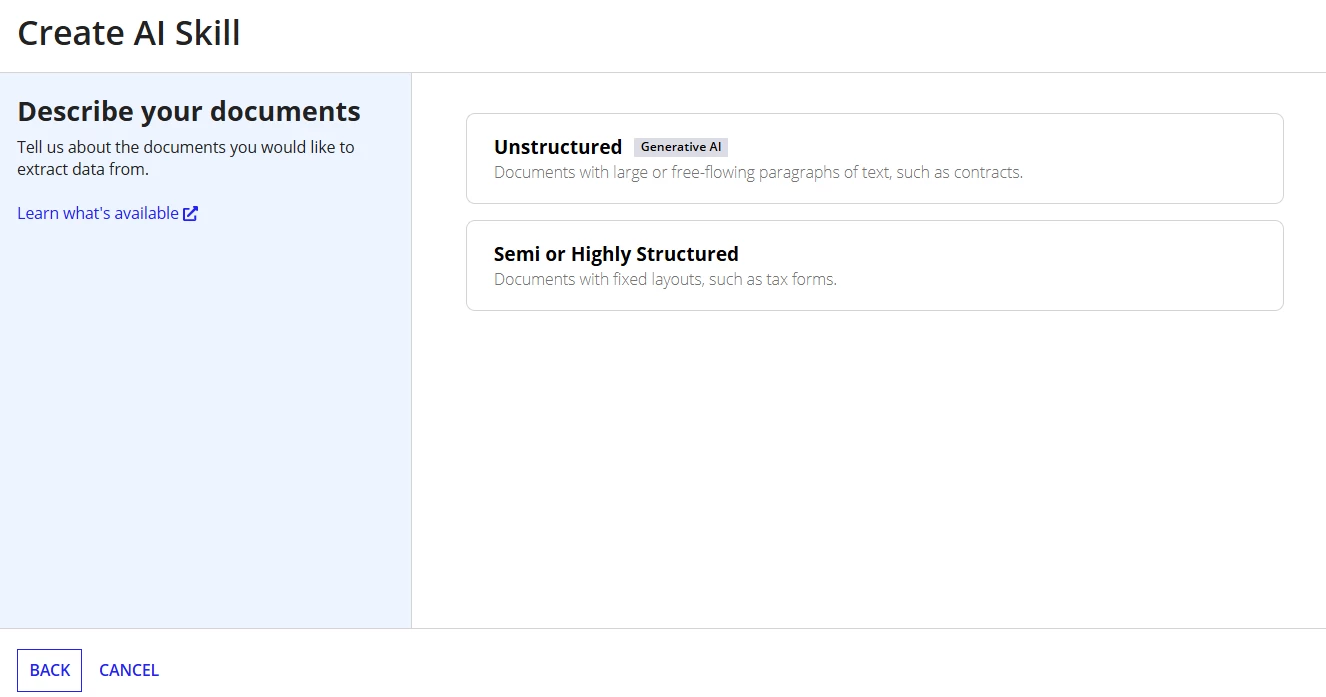Cancel the AI Skill creation
Viewport: 1326px width, 697px height.
pos(129,670)
